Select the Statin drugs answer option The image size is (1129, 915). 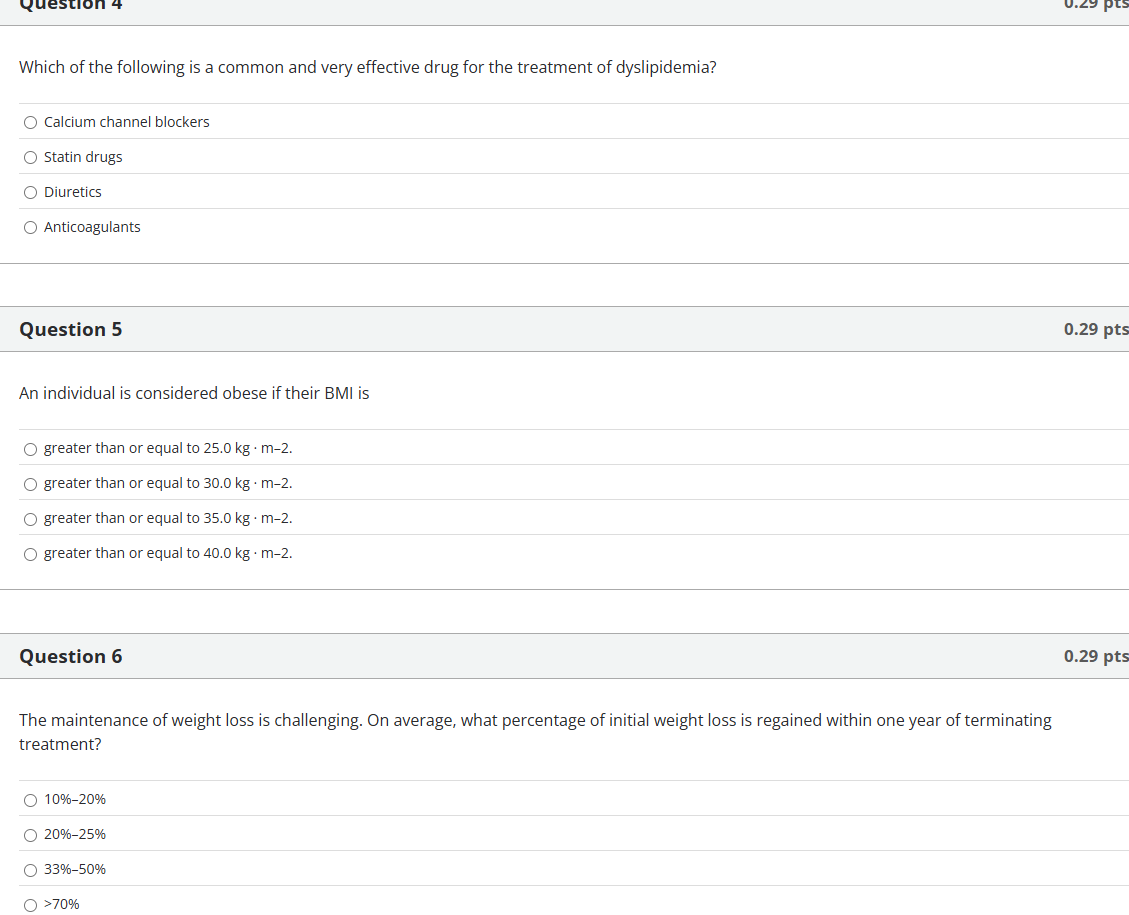point(30,157)
